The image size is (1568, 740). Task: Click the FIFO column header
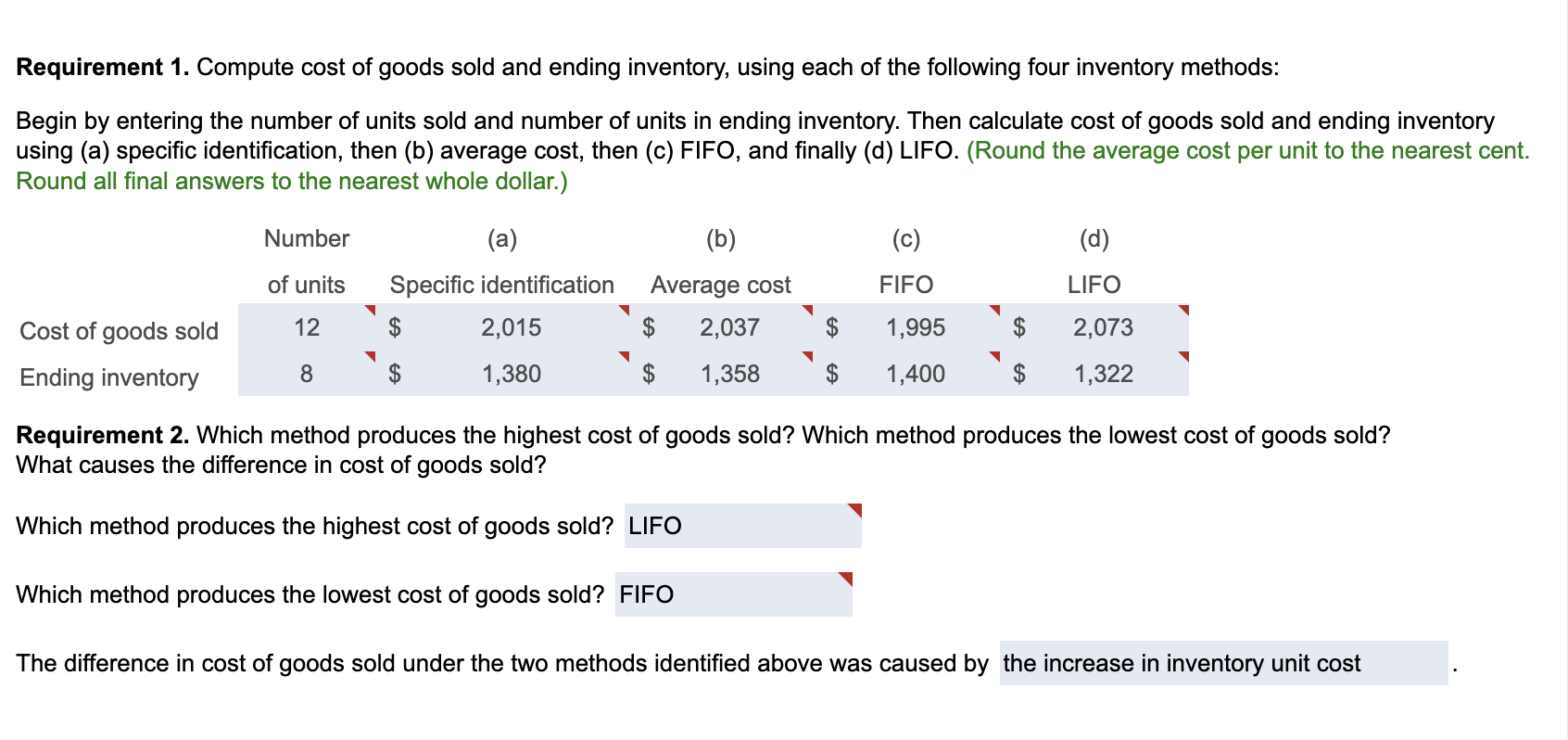tap(904, 285)
